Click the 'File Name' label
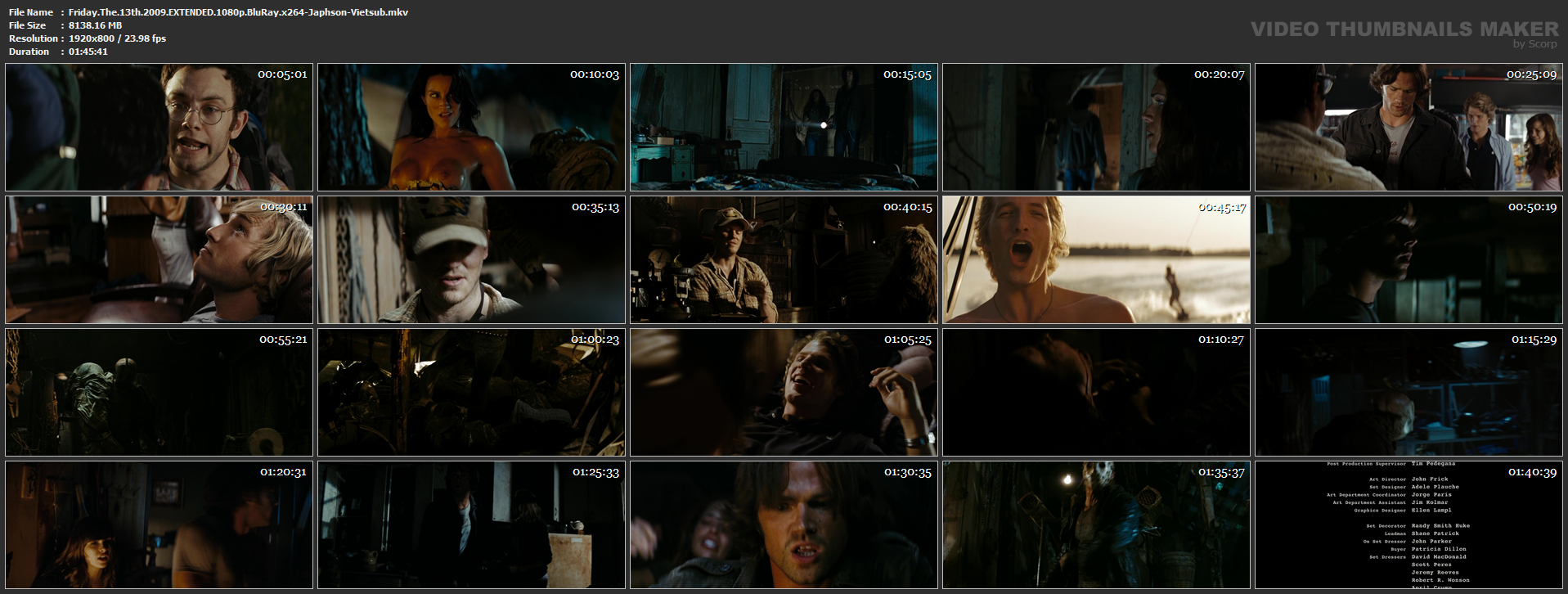Screen dimensions: 1568x594 pos(31,12)
